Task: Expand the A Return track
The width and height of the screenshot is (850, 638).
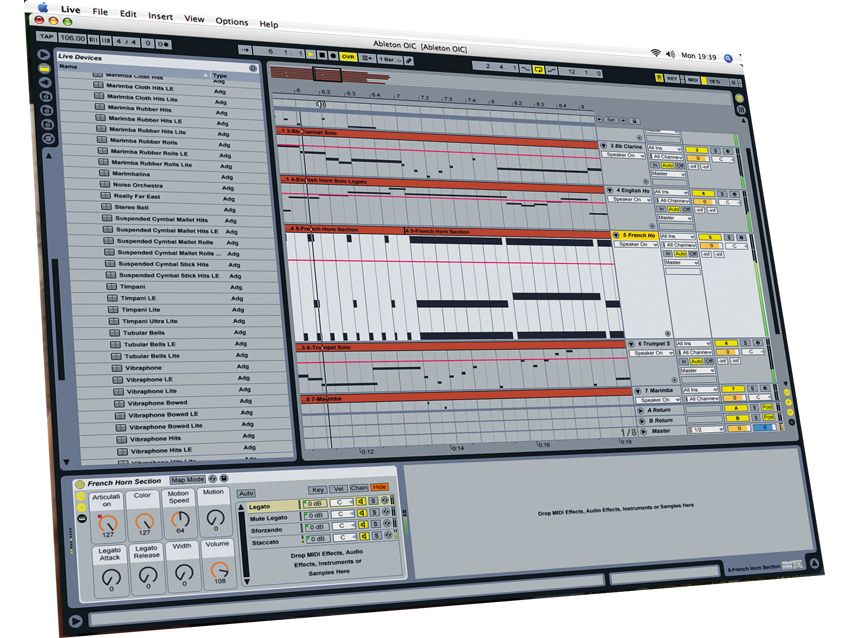Action: click(x=641, y=410)
